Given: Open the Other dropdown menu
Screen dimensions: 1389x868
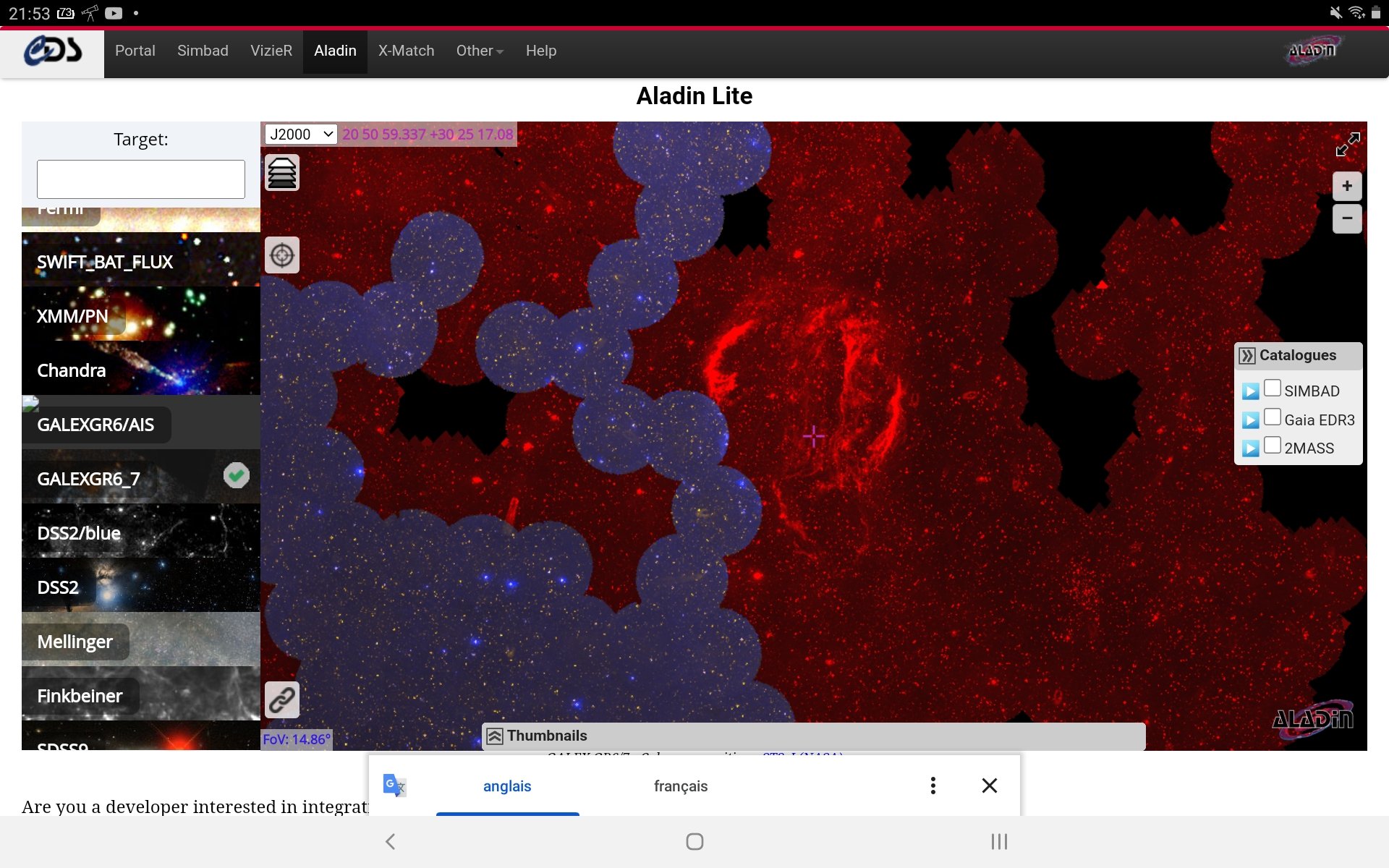Looking at the screenshot, I should point(480,51).
